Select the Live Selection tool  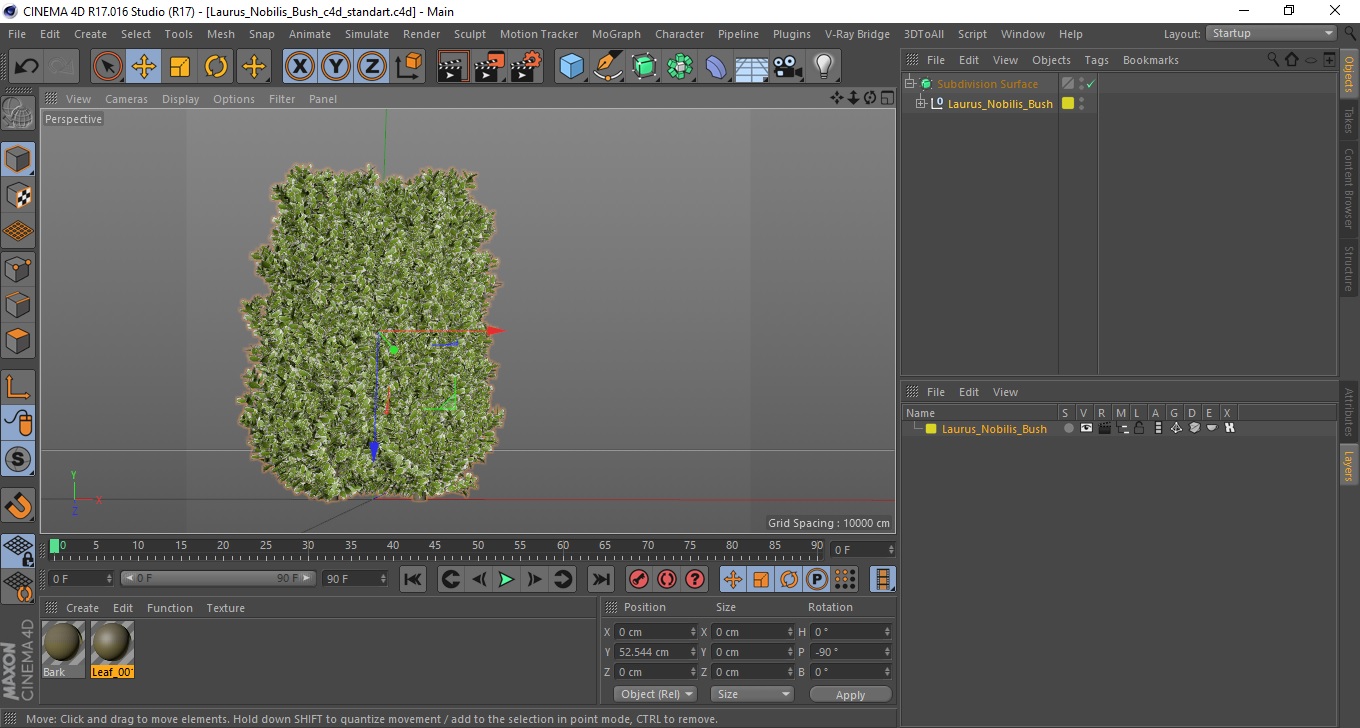(108, 67)
